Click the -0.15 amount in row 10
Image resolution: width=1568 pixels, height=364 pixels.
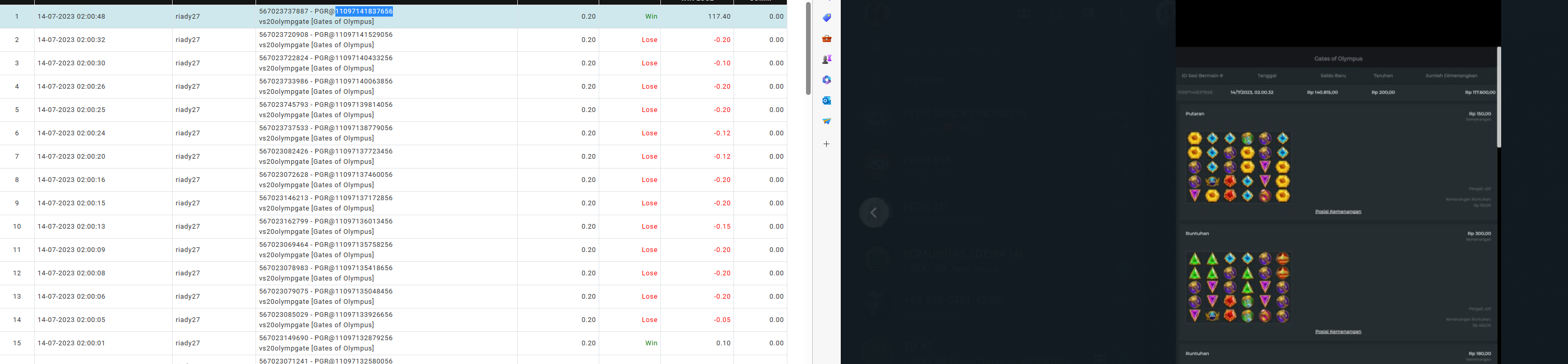pyautogui.click(x=722, y=227)
